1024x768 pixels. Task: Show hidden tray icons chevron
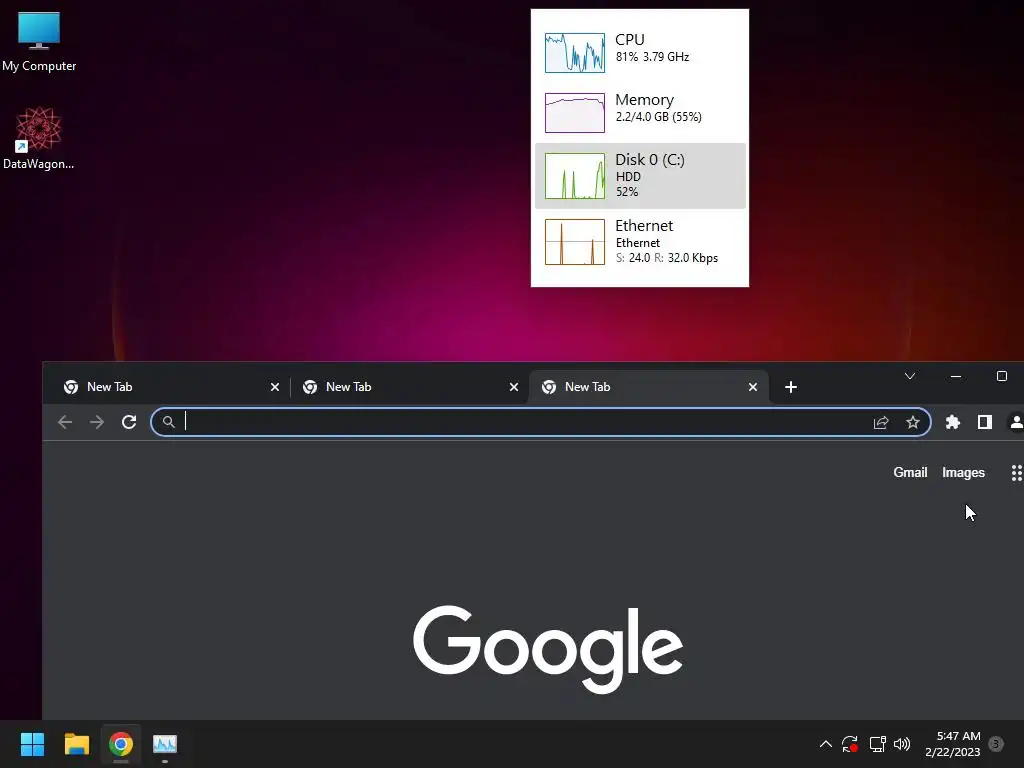click(x=825, y=744)
